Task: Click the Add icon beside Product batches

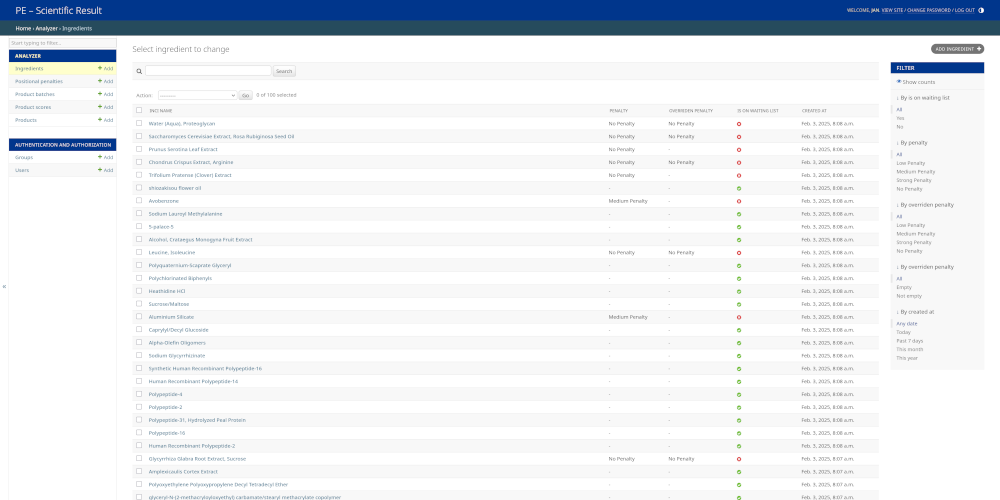Action: coord(100,94)
